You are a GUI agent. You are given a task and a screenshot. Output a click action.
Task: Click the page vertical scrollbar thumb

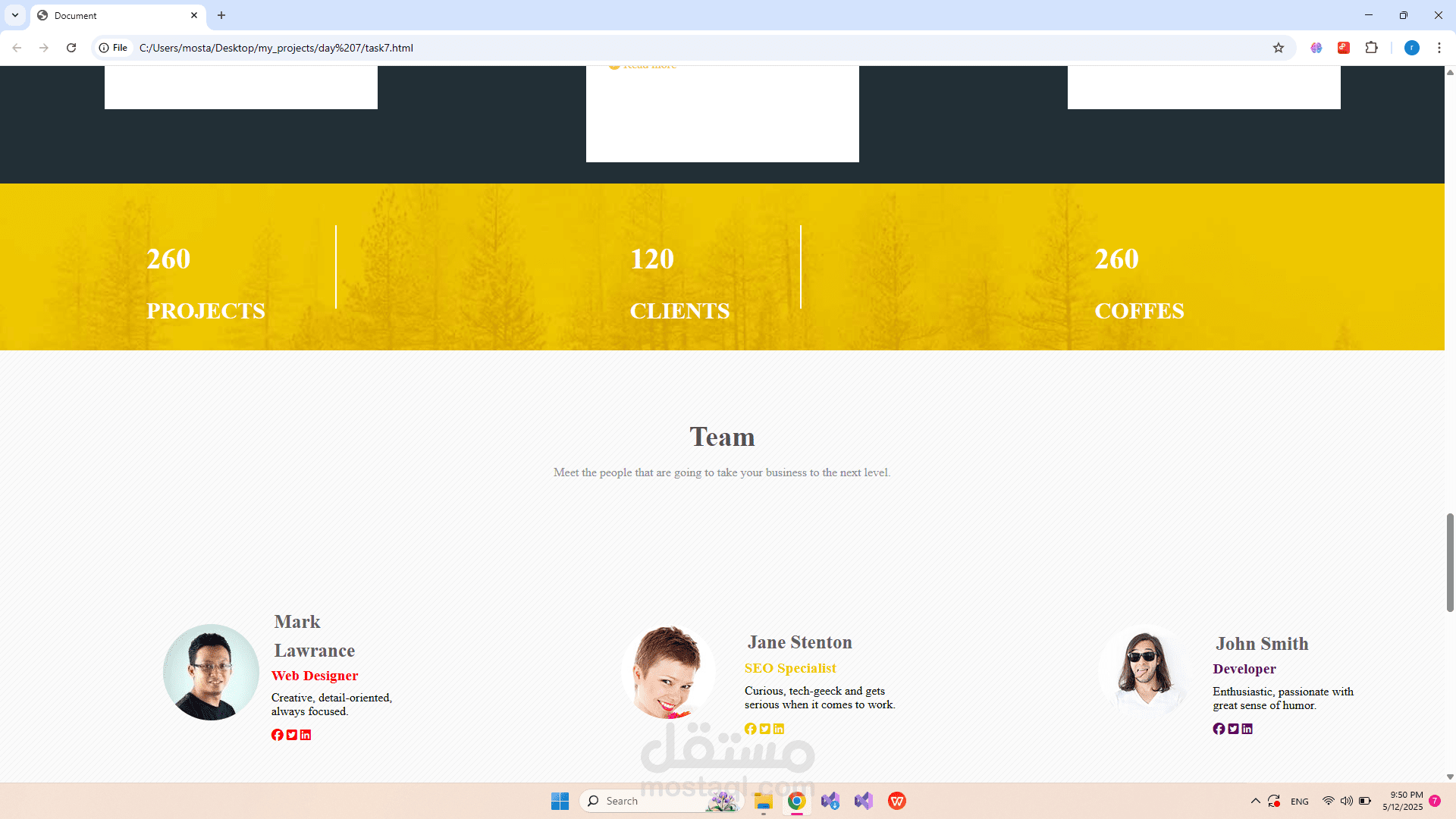(x=1450, y=562)
